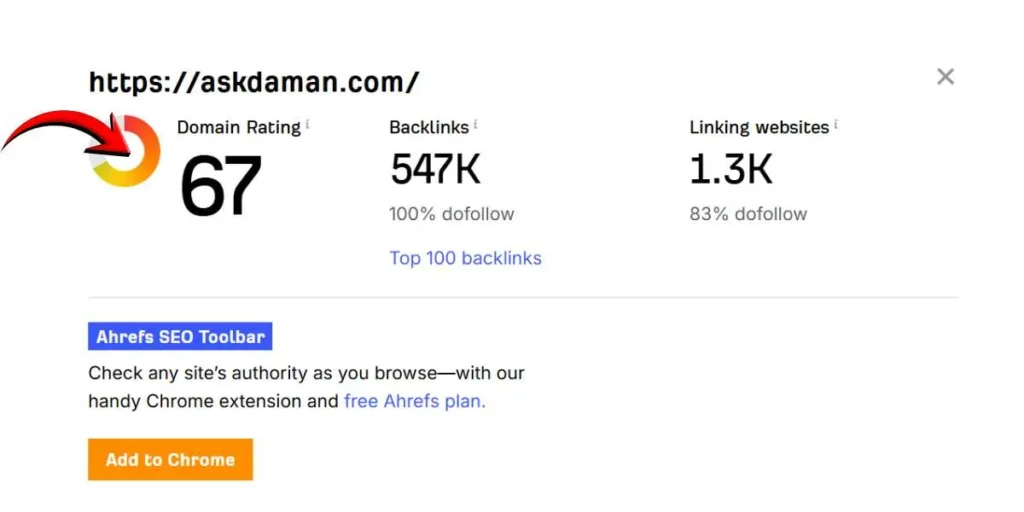Open the Top 100 backlinks link
Viewport: 1024px width, 512px height.
pos(465,258)
